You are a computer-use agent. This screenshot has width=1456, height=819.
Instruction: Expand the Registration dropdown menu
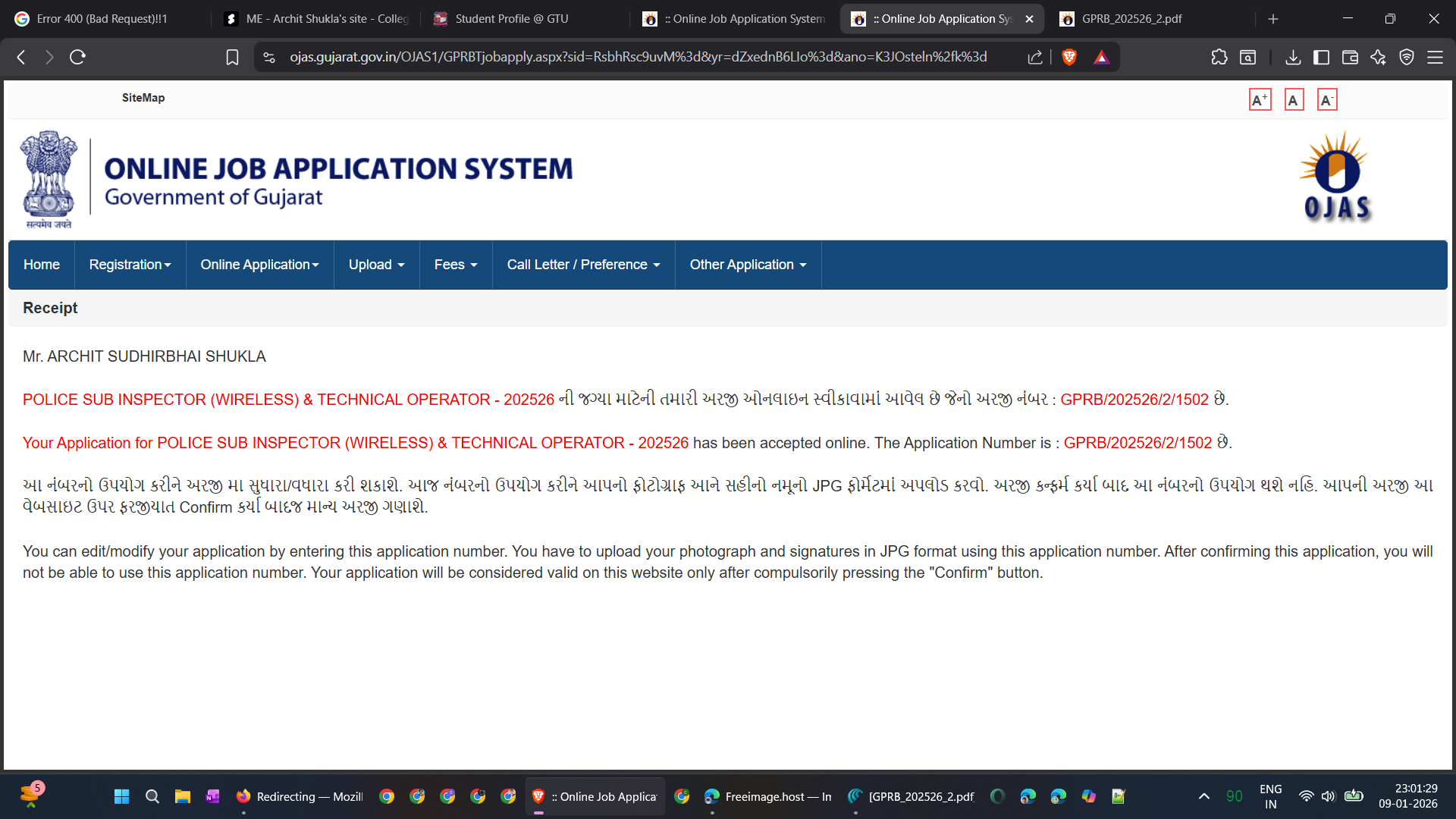130,265
